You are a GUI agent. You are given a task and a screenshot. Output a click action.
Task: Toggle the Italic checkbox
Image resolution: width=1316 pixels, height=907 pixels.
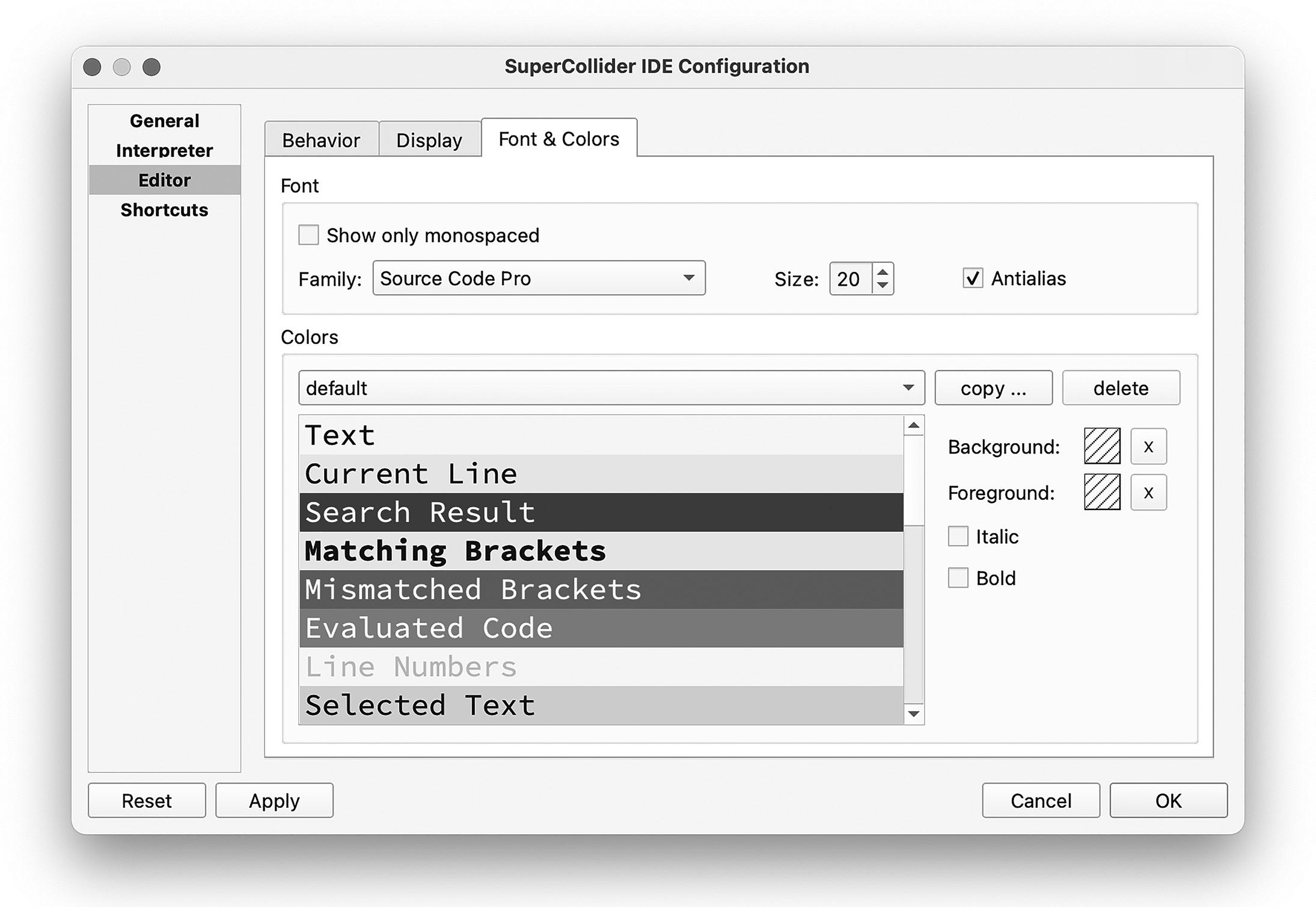point(958,536)
